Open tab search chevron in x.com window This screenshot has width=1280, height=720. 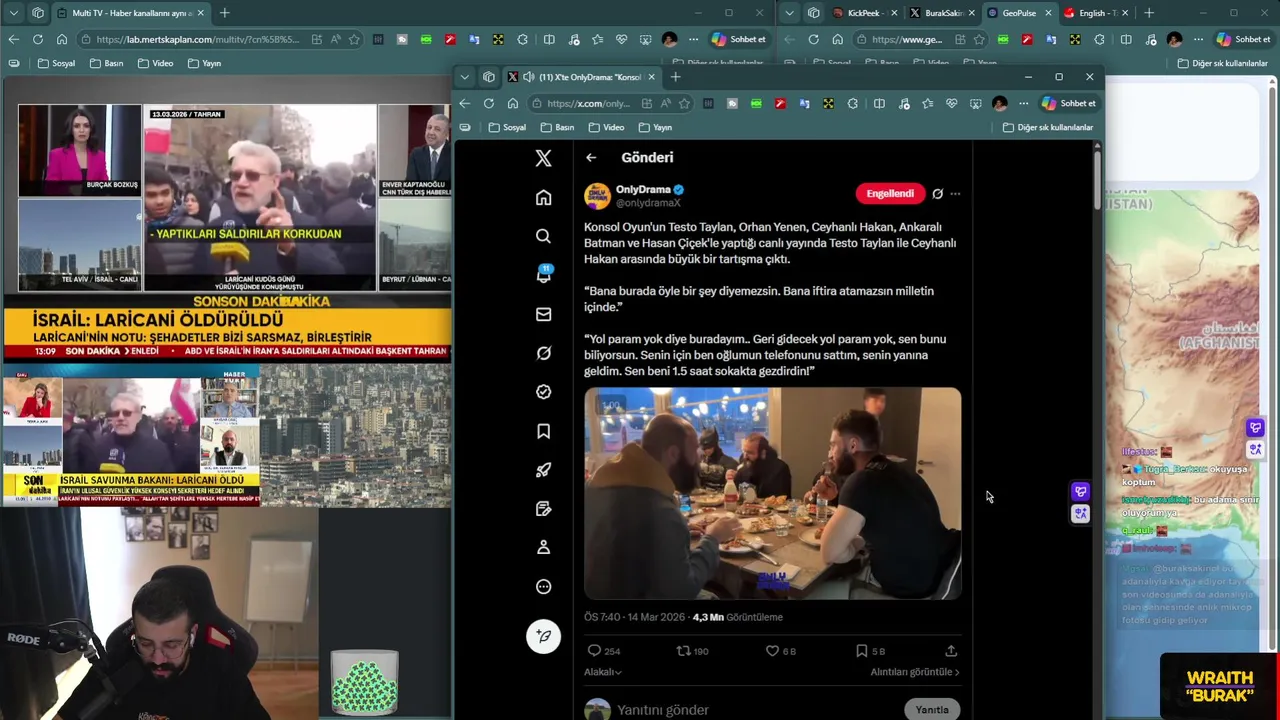(x=464, y=77)
